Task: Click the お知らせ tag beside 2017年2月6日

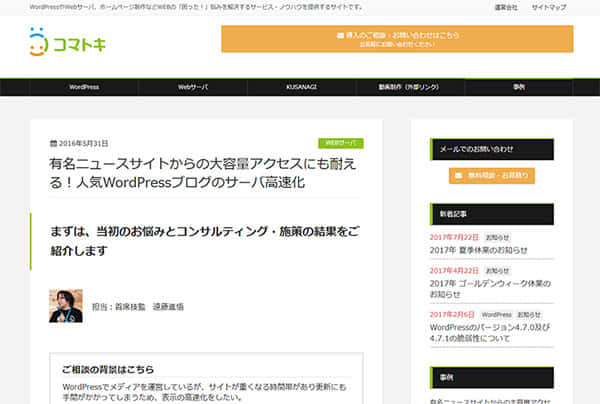Action: click(529, 315)
